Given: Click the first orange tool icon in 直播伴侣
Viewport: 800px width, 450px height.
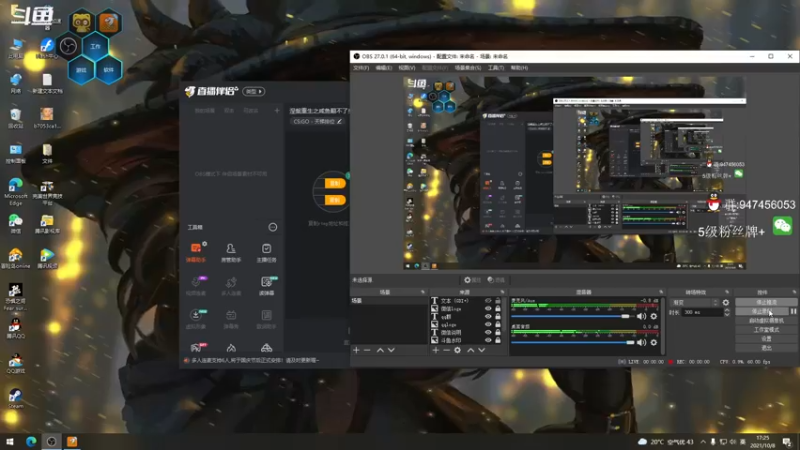Looking at the screenshot, I should 196,252.
